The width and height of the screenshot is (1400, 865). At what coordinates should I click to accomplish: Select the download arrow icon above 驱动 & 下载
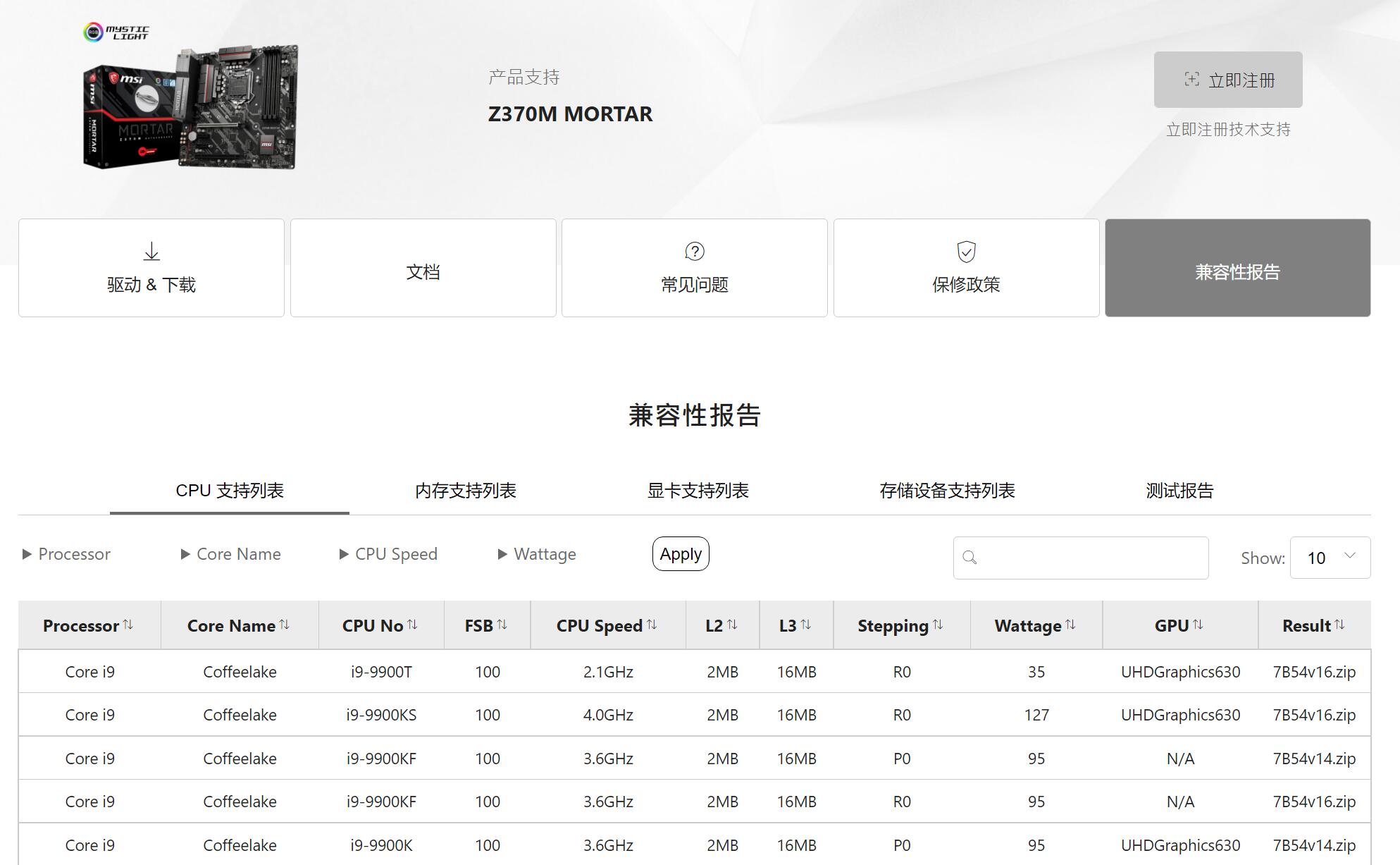150,250
